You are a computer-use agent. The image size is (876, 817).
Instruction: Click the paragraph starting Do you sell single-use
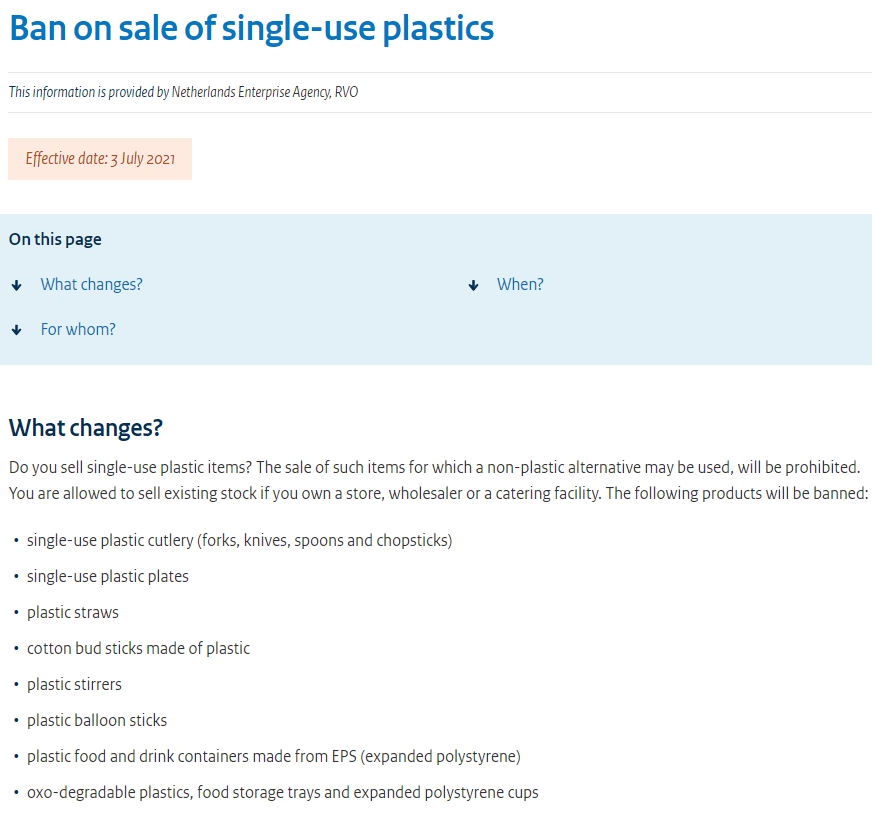pyautogui.click(x=437, y=481)
